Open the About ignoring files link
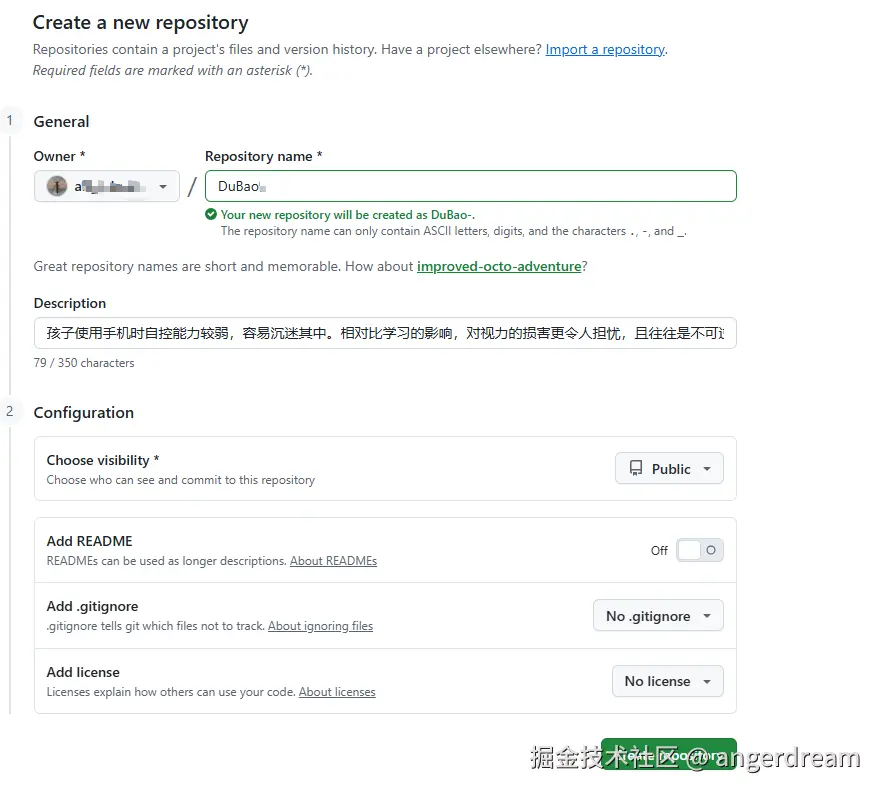The image size is (884, 796). pos(320,626)
